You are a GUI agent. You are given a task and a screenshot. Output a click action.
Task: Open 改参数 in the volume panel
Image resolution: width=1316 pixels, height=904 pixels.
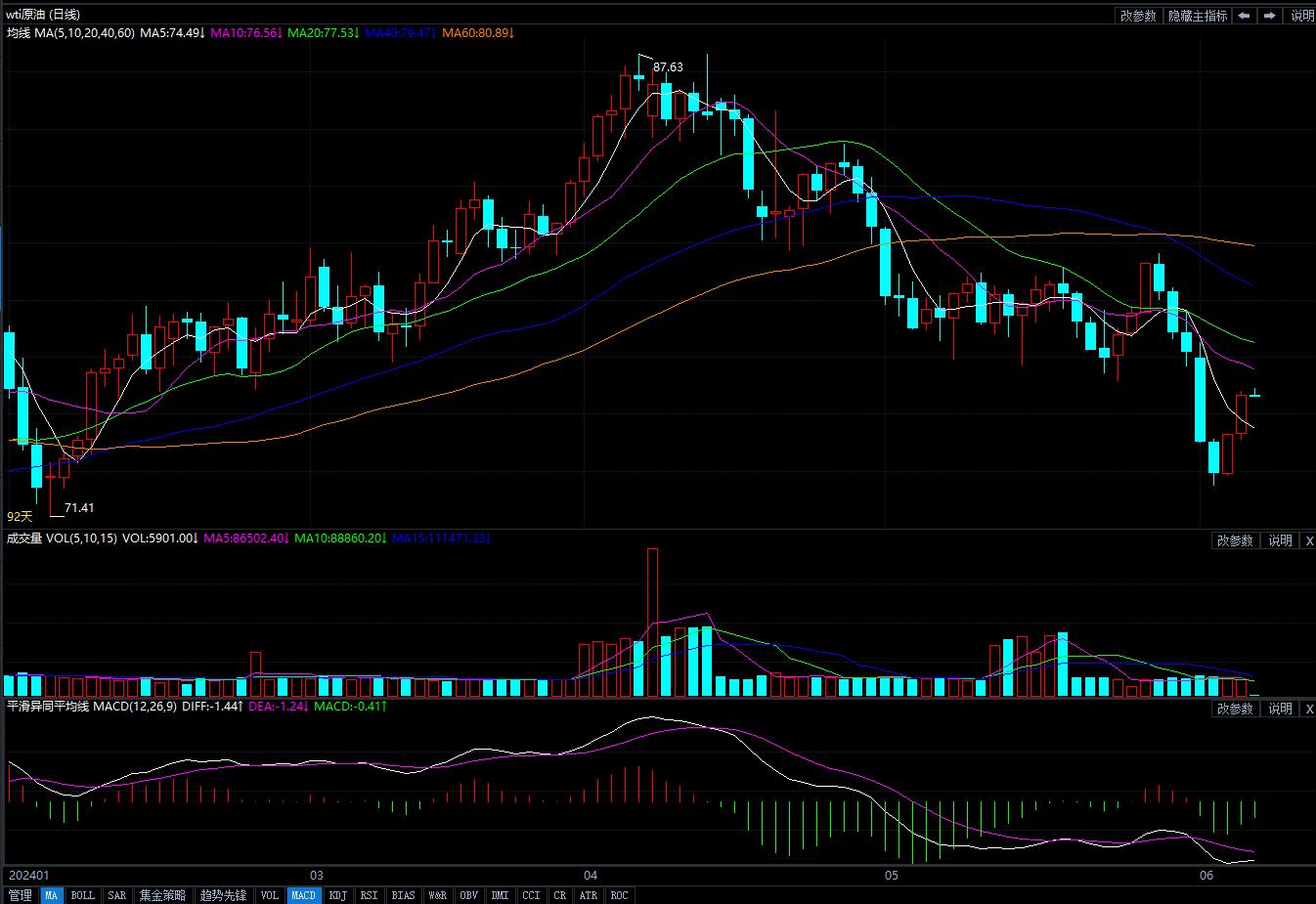pos(1234,540)
